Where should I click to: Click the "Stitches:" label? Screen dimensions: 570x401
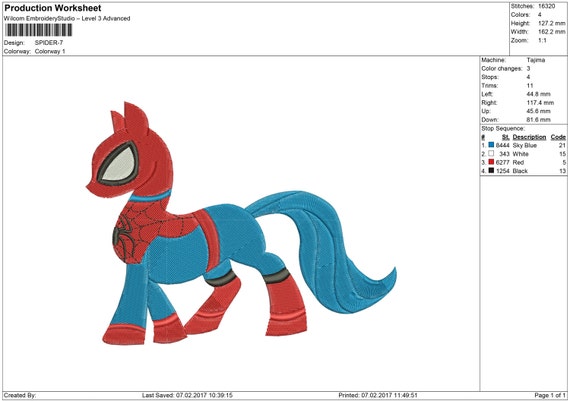pyautogui.click(x=522, y=6)
